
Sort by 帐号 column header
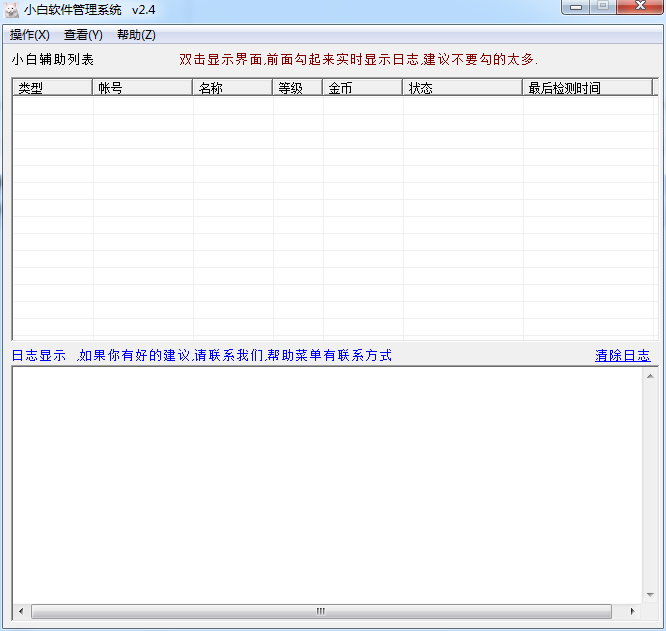point(142,88)
